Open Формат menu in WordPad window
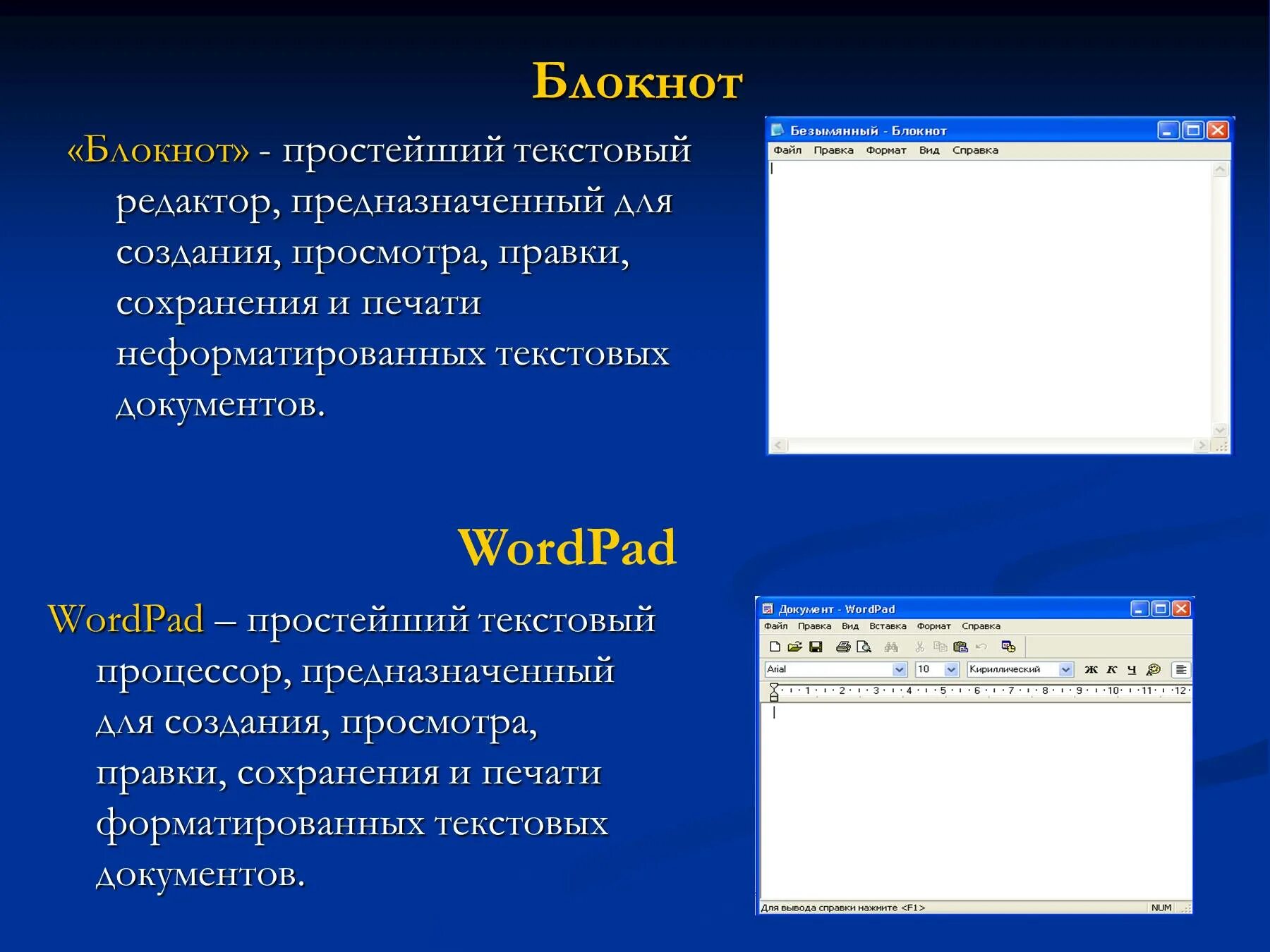Image resolution: width=1270 pixels, height=952 pixels. 934,626
